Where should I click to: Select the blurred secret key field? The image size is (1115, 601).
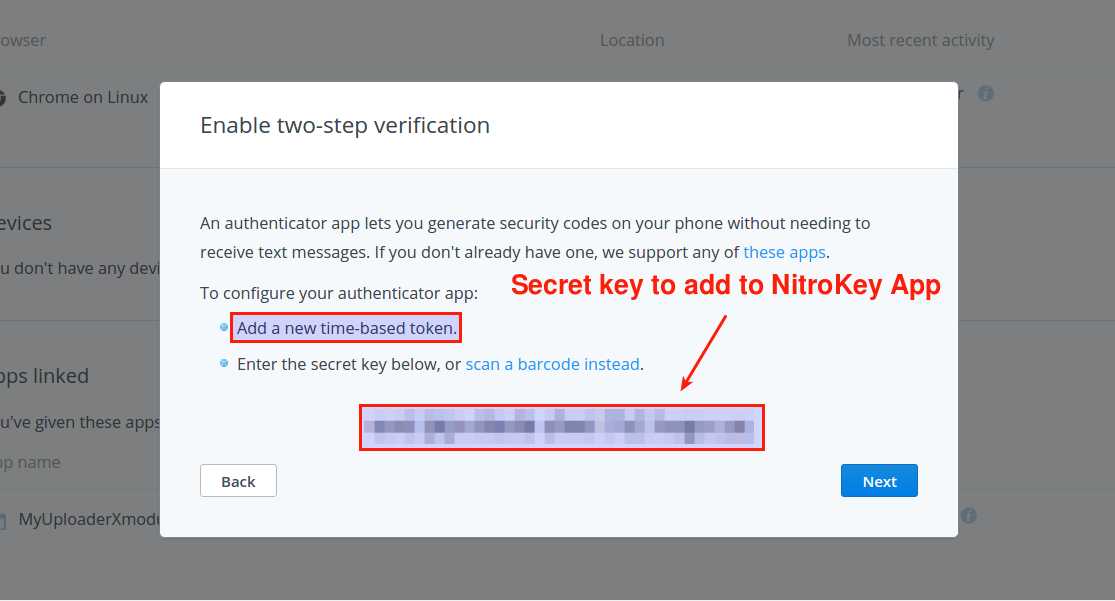click(562, 427)
